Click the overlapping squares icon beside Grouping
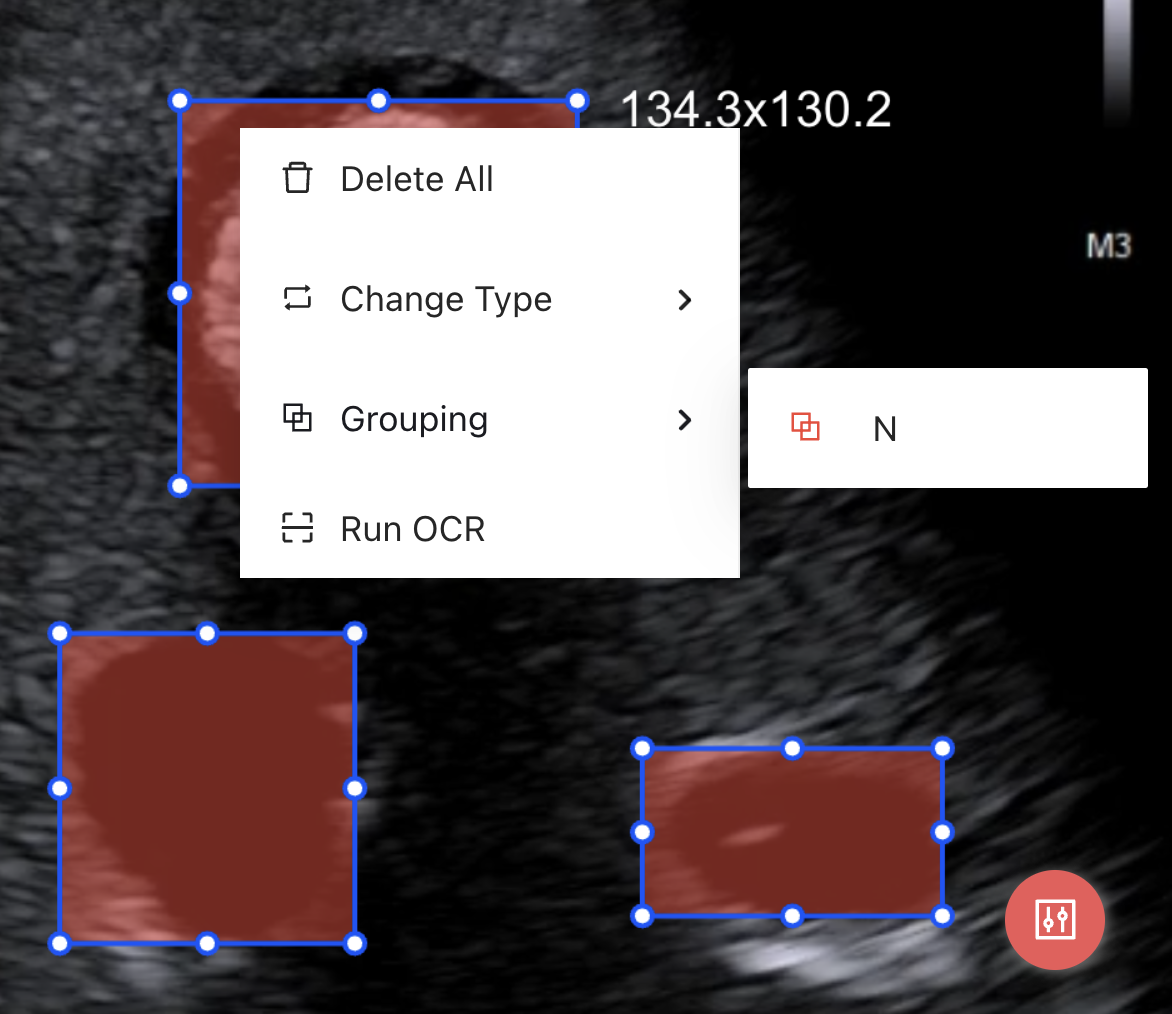The width and height of the screenshot is (1172, 1014). (x=297, y=418)
